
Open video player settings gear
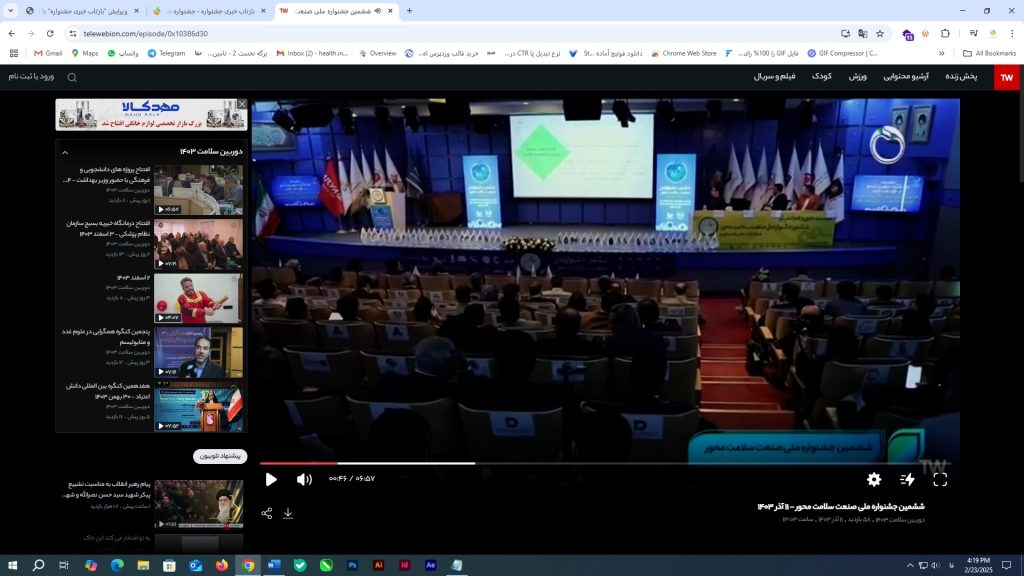(874, 480)
